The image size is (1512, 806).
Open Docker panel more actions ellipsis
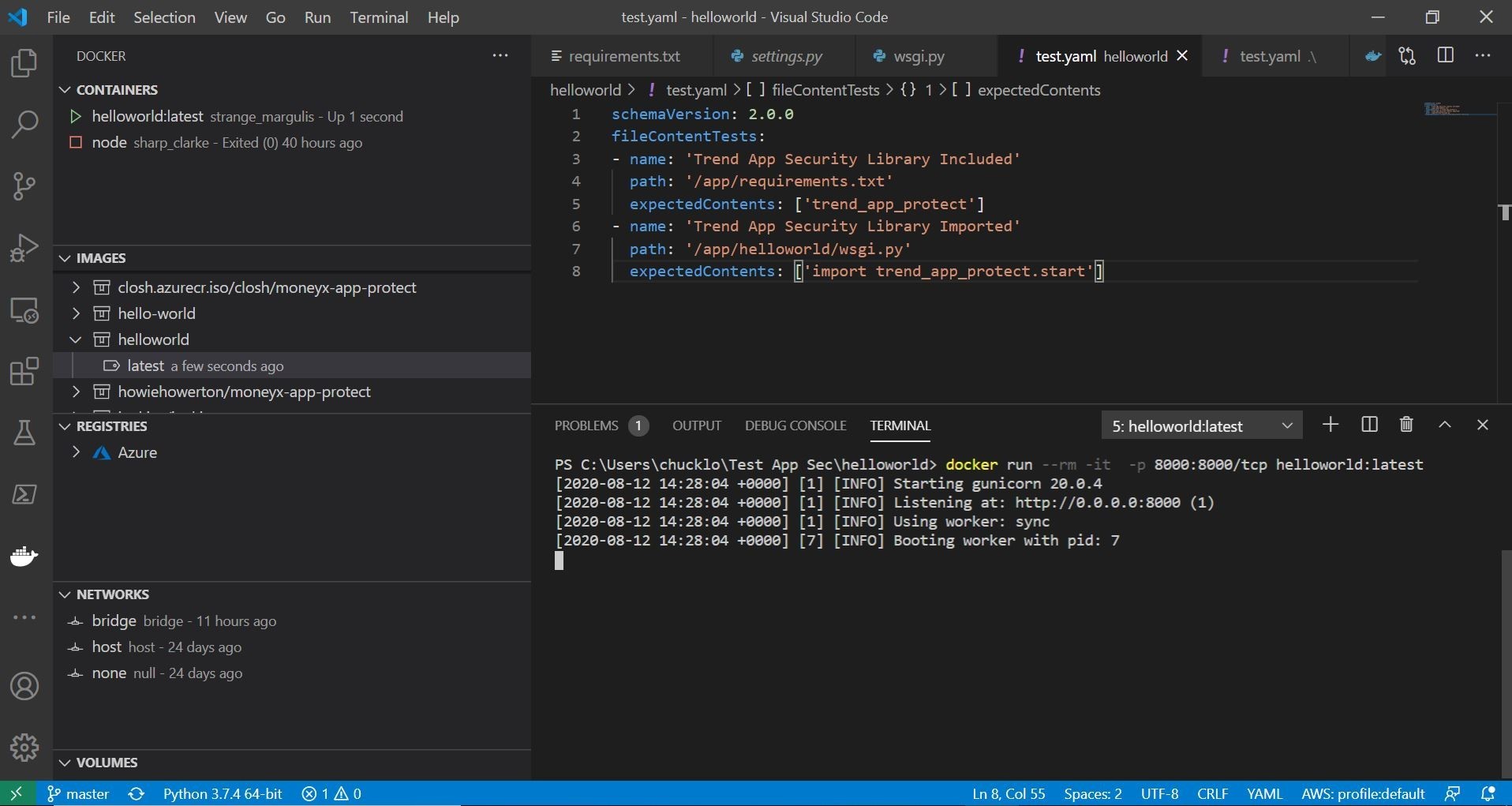[x=500, y=56]
